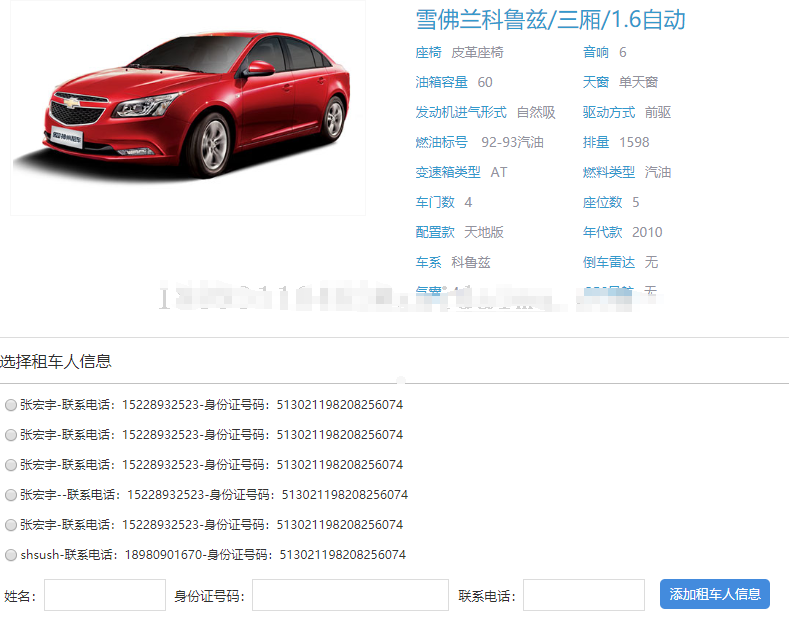Screen dimensions: 789x625
Task: Click the 科鲁兹 series value
Action: point(470,262)
